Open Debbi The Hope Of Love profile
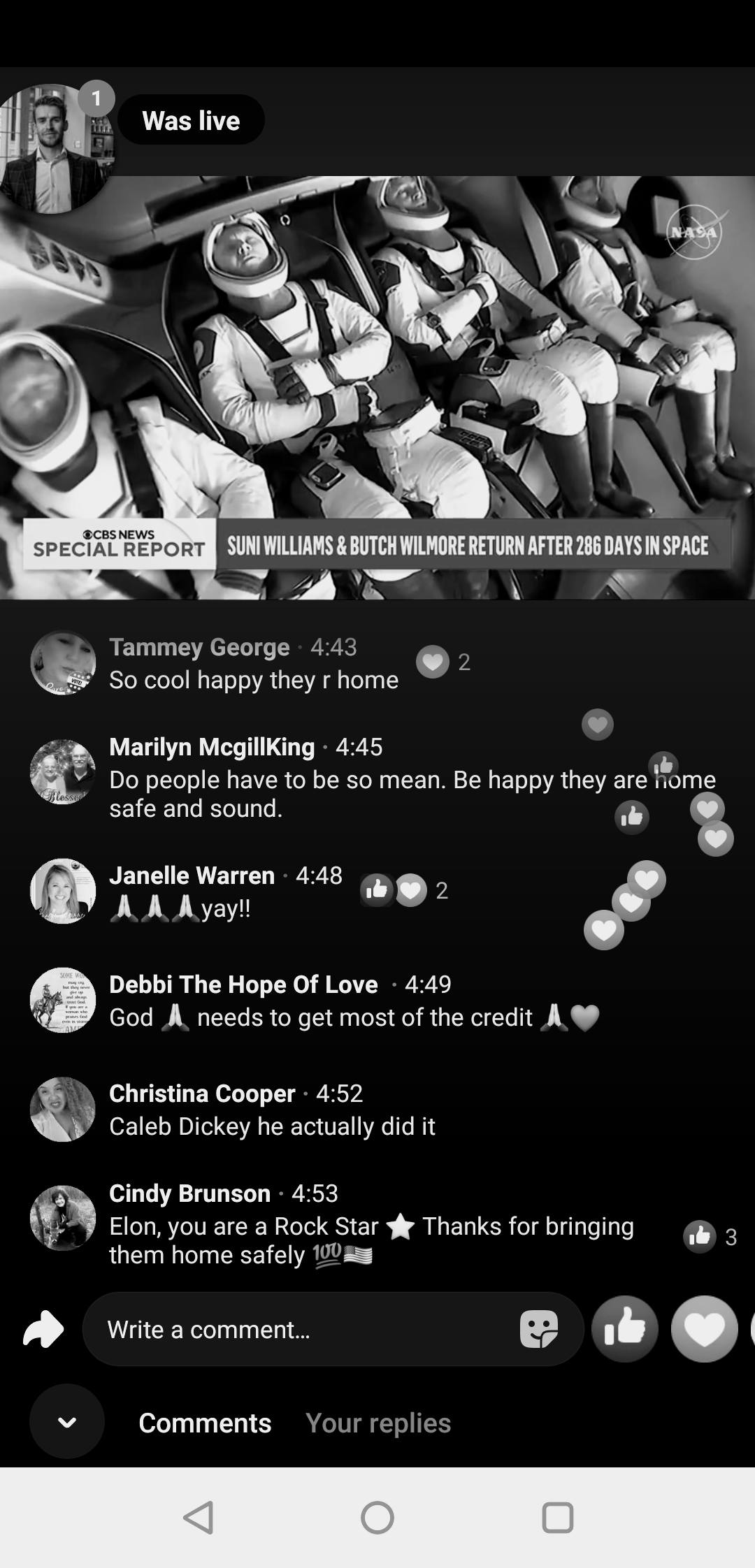755x1568 pixels. 243,984
